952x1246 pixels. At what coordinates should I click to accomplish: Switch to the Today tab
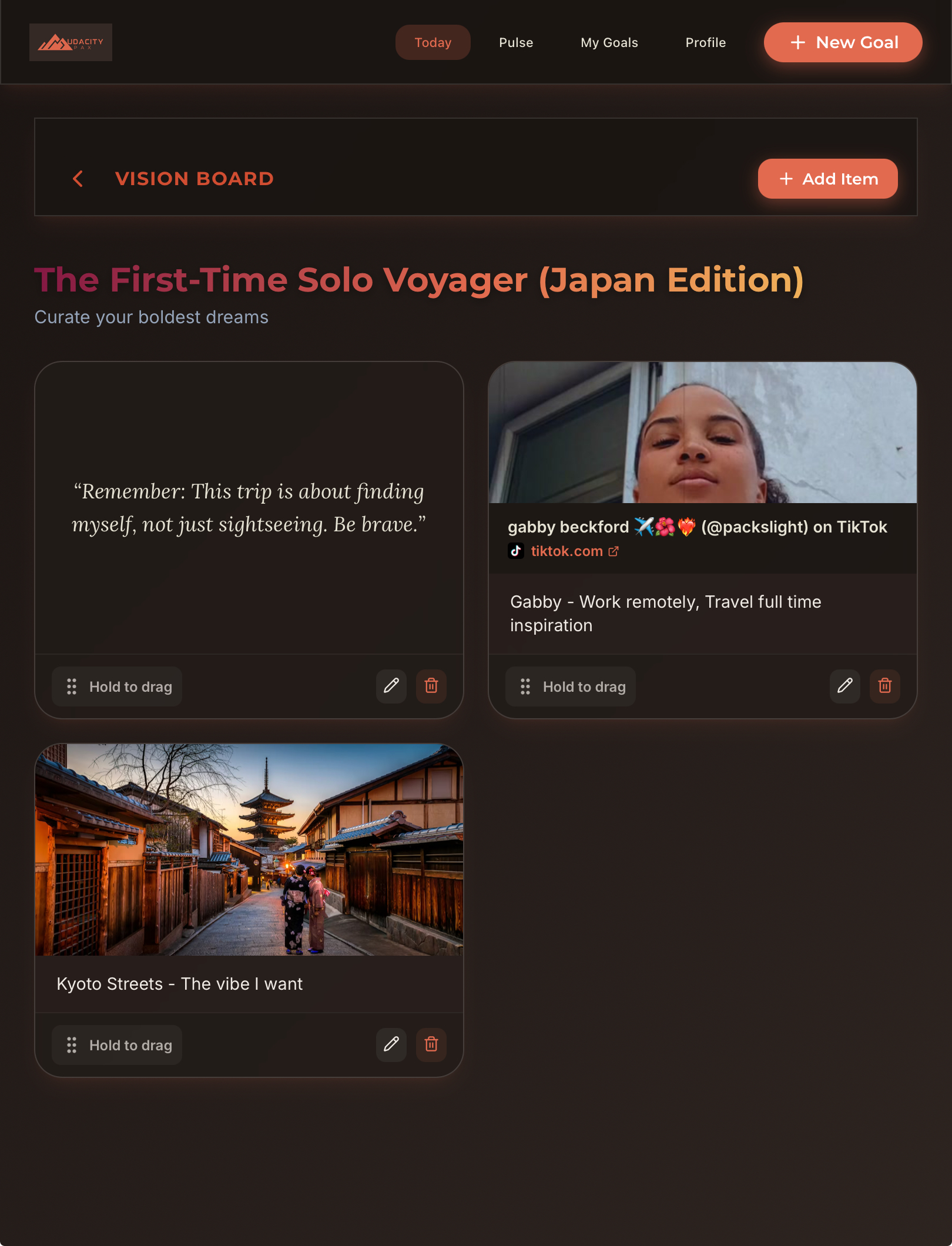[433, 42]
